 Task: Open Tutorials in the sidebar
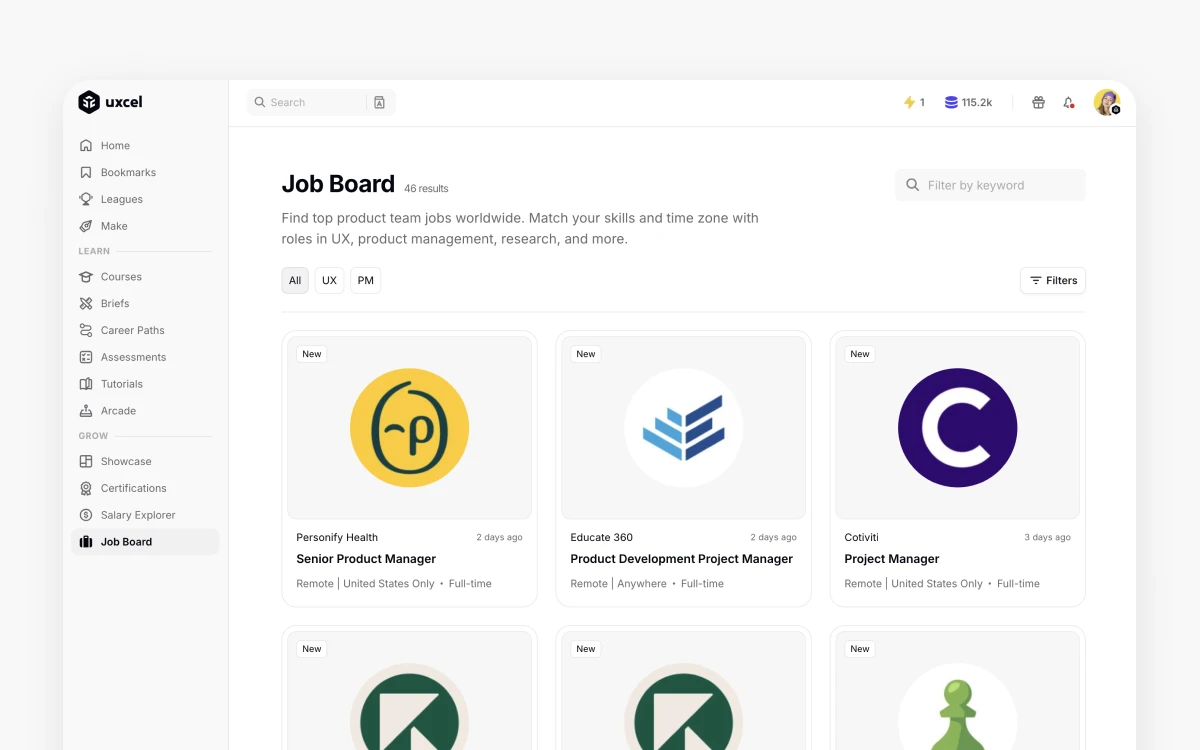point(145,384)
